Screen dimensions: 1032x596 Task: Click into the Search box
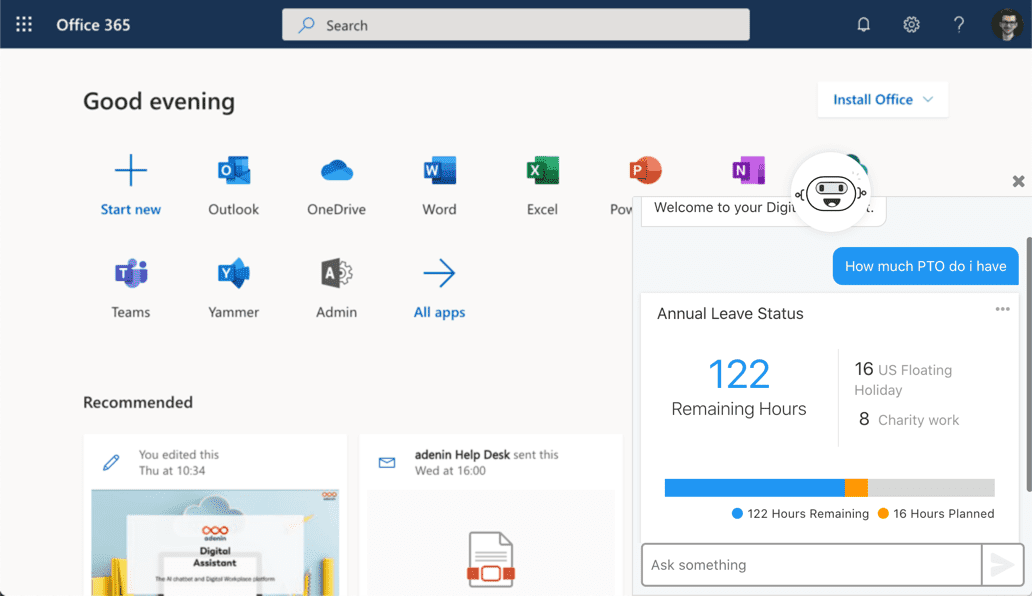pos(516,25)
